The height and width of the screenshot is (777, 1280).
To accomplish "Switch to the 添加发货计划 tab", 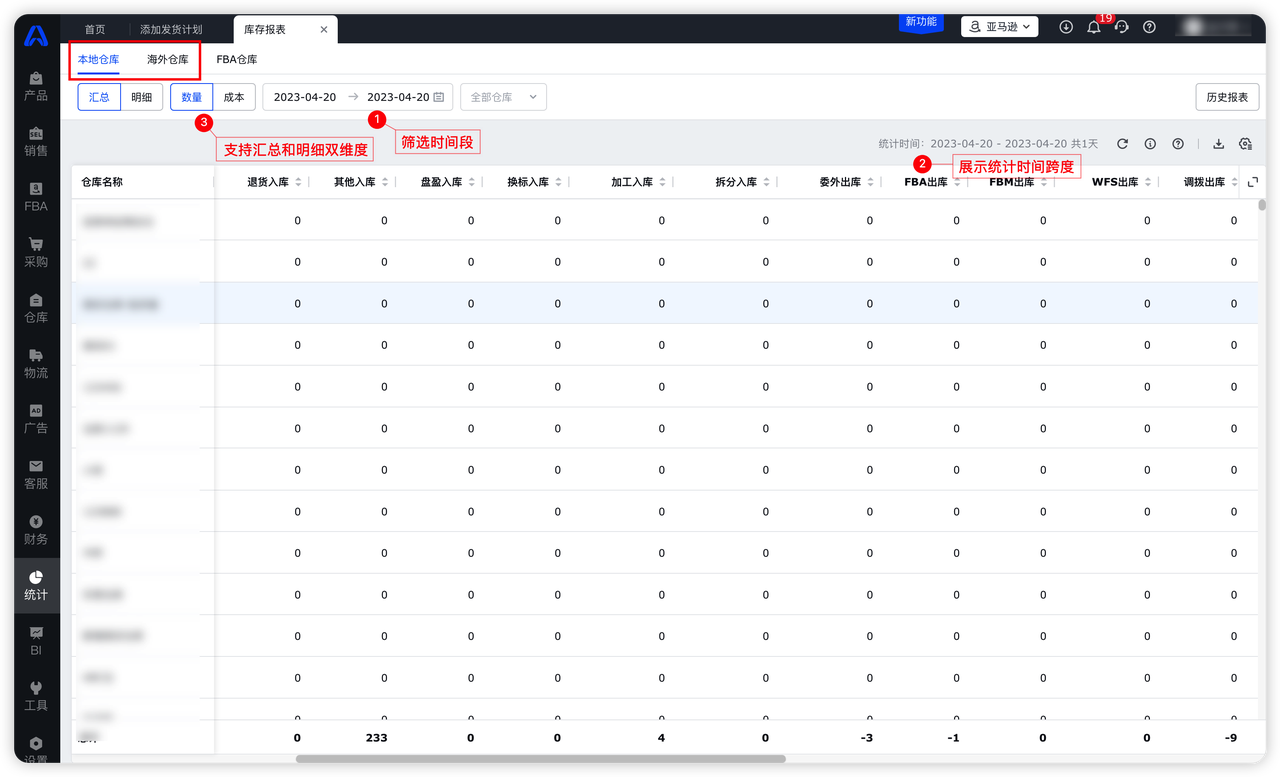I will 171,30.
